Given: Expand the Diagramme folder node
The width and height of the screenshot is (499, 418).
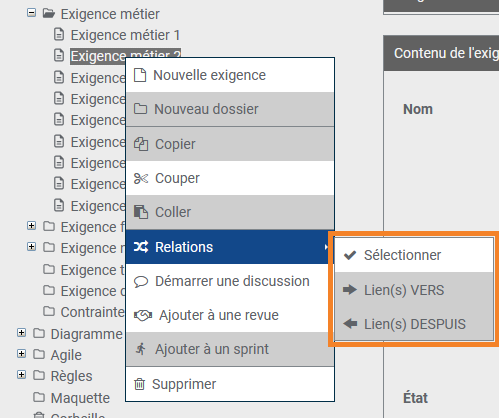Looking at the screenshot, I should click(21, 332).
